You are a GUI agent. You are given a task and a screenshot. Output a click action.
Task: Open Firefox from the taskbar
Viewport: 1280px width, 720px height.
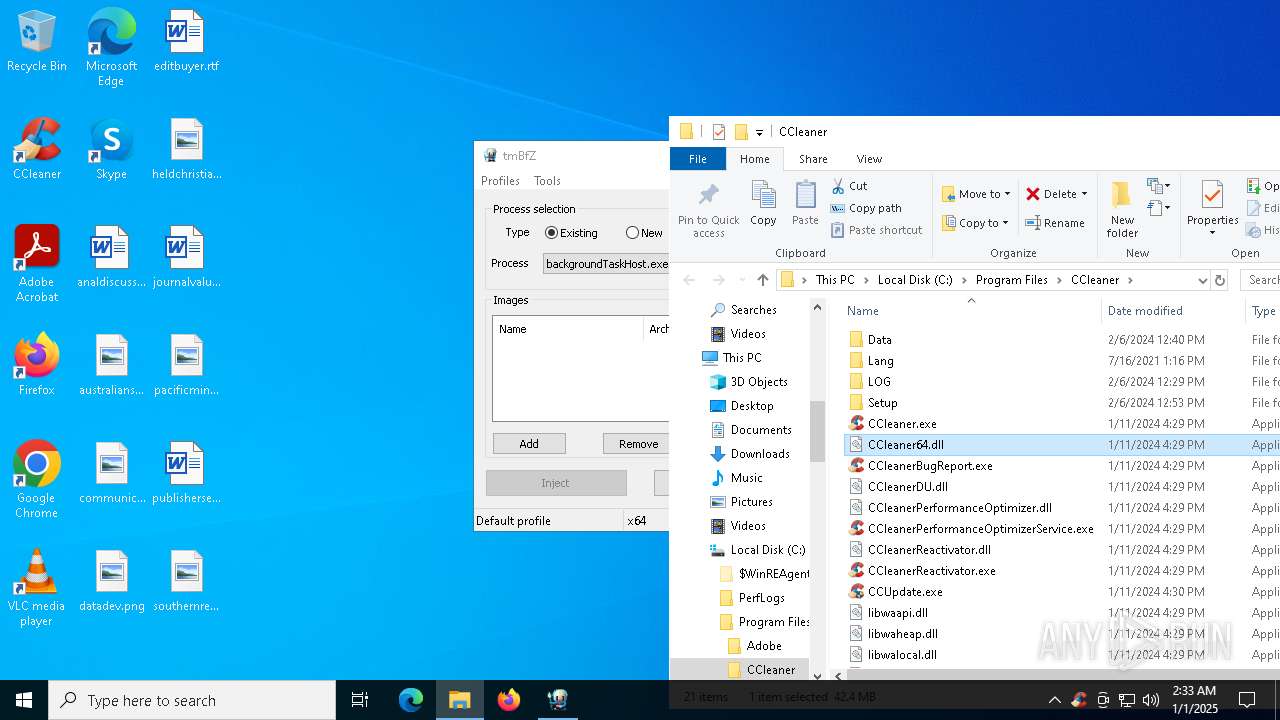[509, 700]
